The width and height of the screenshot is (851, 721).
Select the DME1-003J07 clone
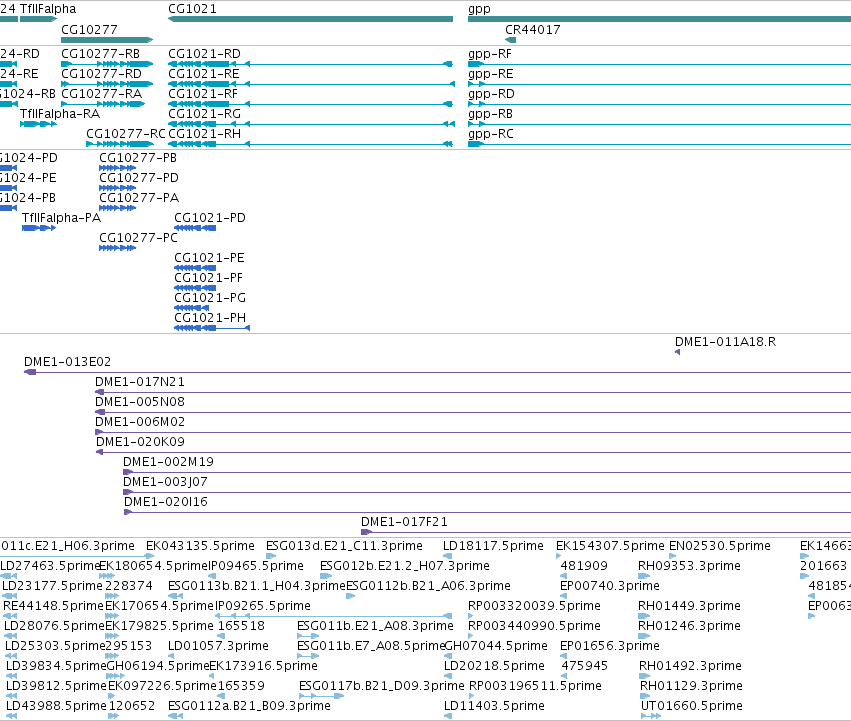point(487,492)
